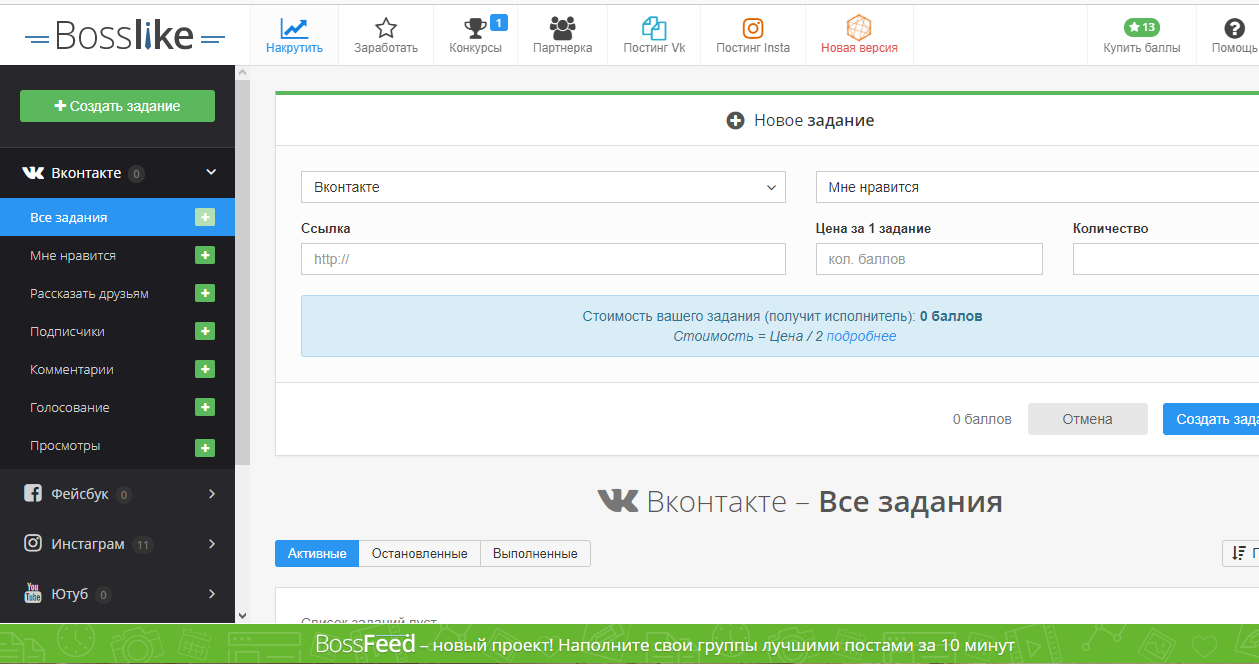Click the plus circle beside Новое задание
This screenshot has width=1259, height=664.
735,120
